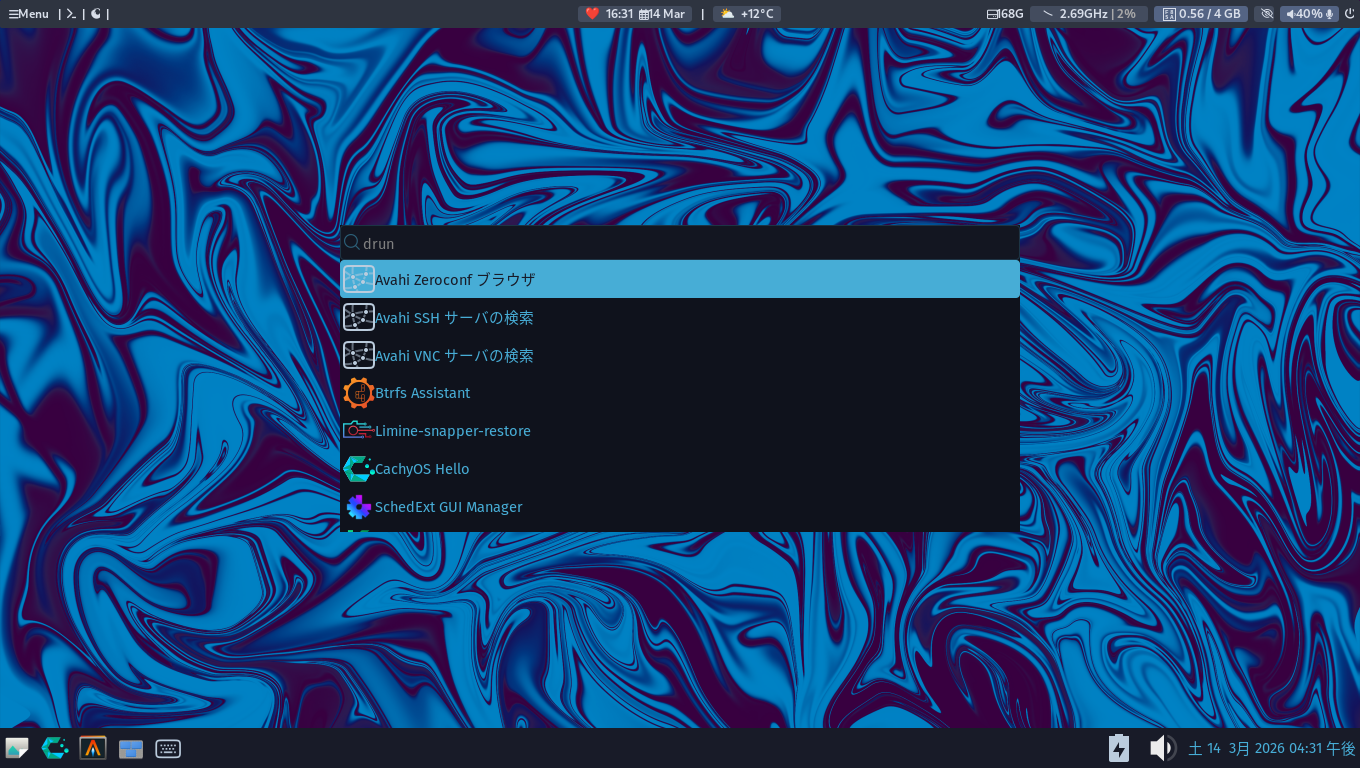
Task: Click the show desktop icon in bottom panel
Action: 17,748
